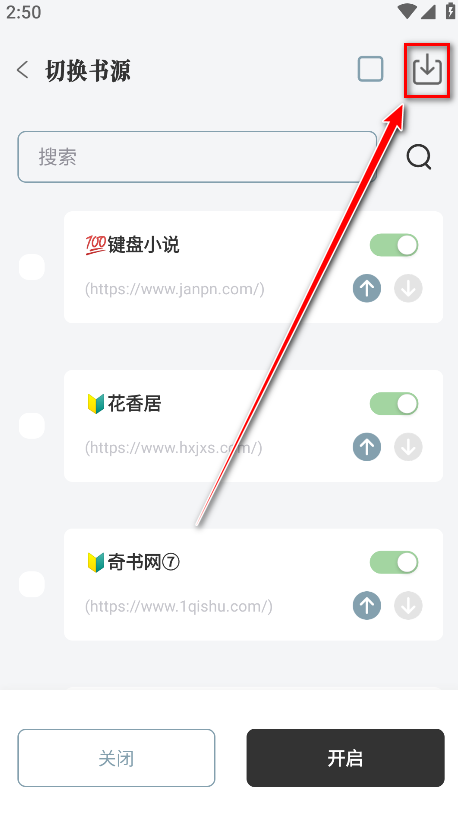
Task: Move 花香居 source up
Action: 367,447
